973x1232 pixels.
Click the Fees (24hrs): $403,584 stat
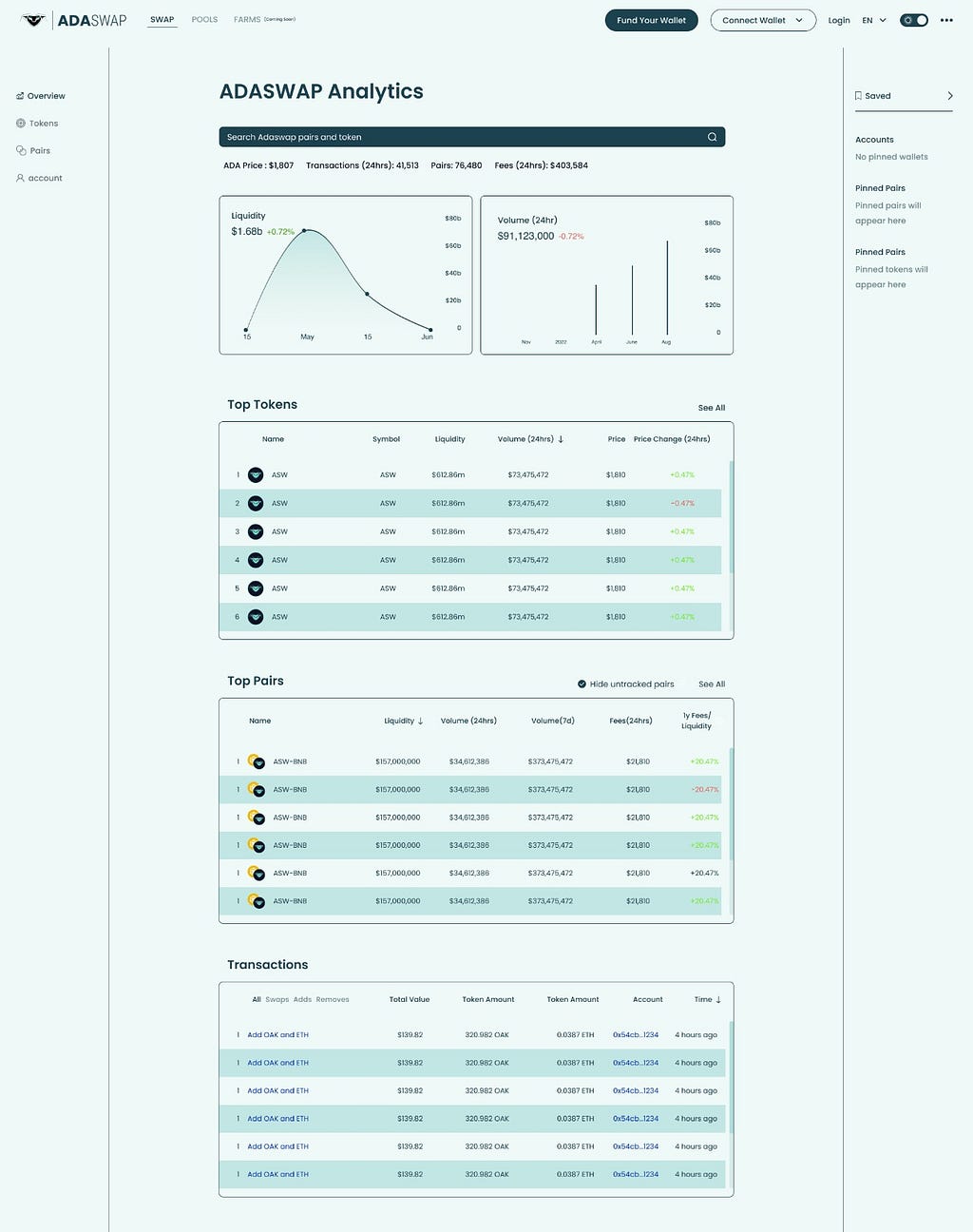point(542,165)
